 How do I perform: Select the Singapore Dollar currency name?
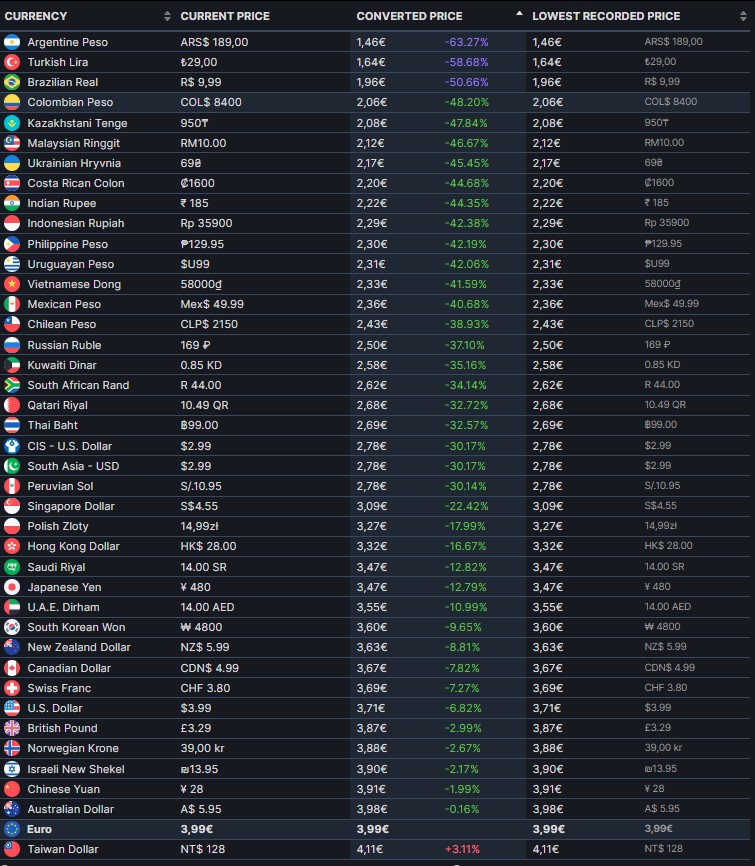point(71,506)
